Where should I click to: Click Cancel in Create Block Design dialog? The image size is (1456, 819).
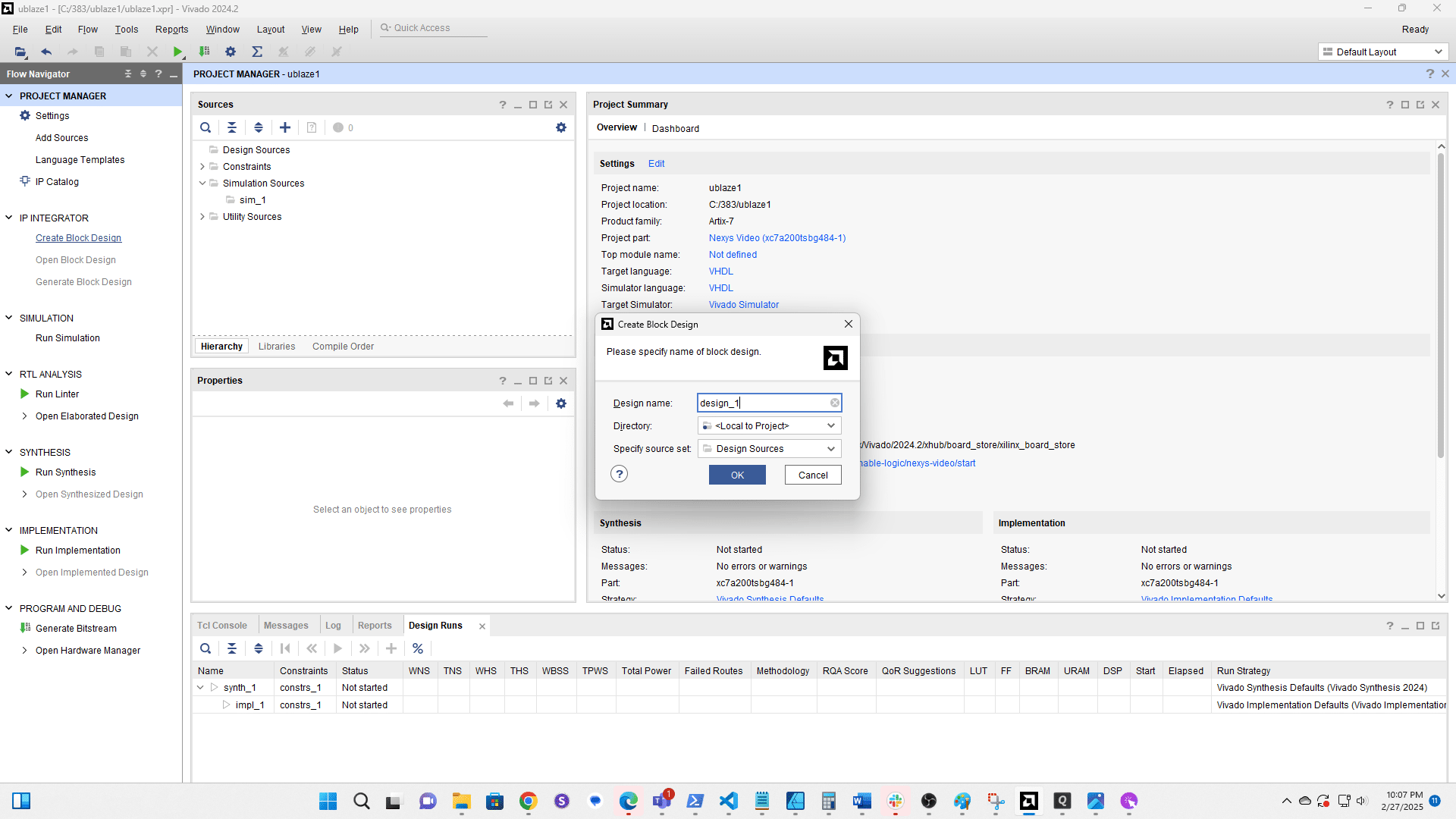(812, 475)
